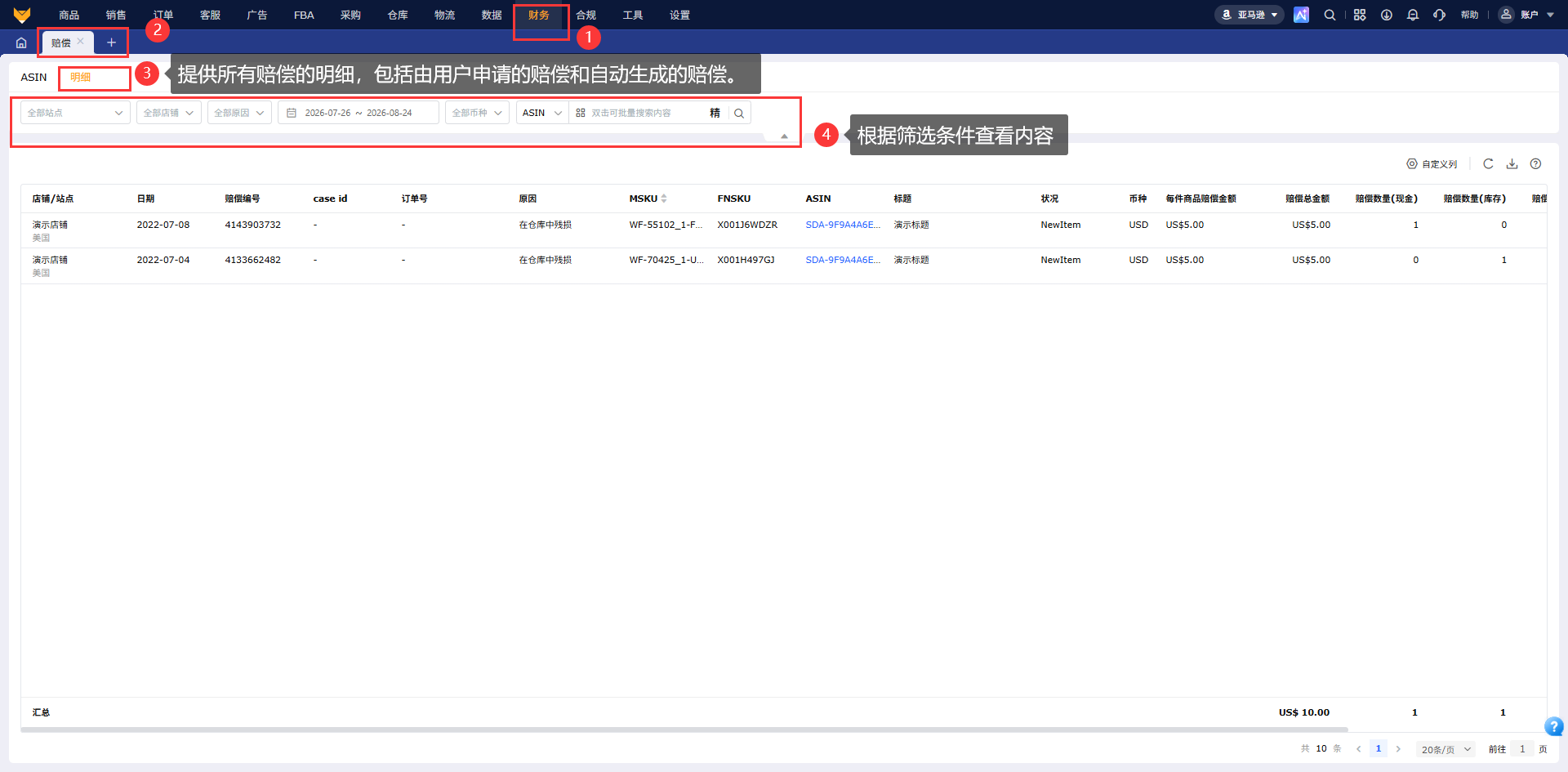Open ASIN link in the 4143903732 row
Viewport: 1568px width, 772px height.
(x=843, y=225)
